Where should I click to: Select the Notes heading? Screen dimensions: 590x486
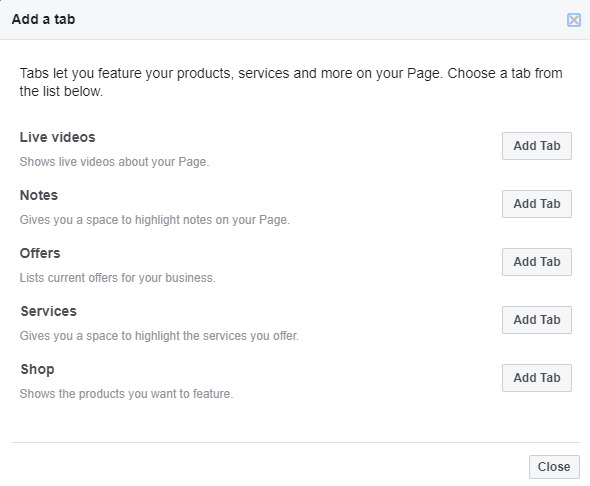(39, 195)
